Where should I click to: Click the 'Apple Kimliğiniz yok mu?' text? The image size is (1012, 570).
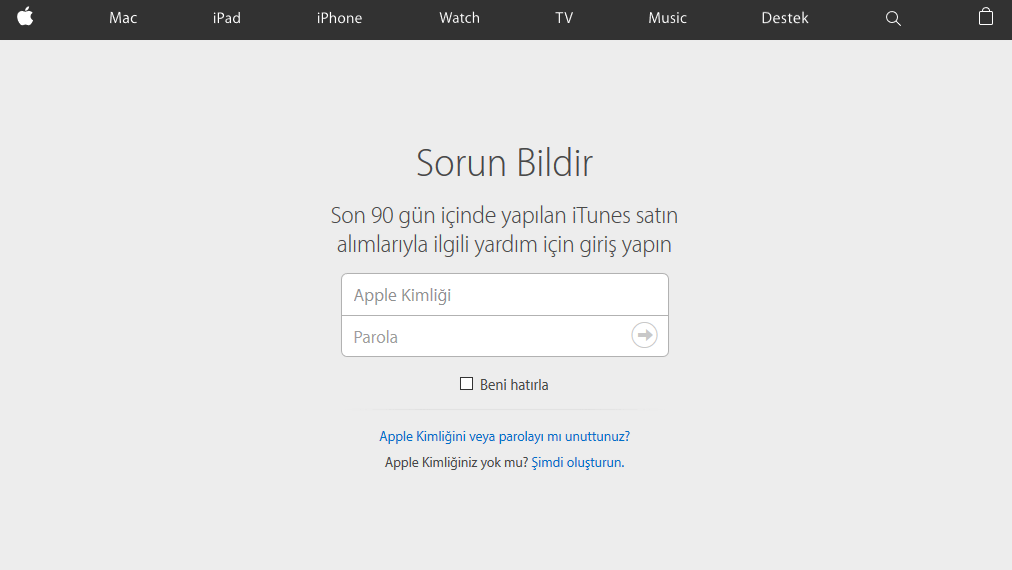coord(456,462)
